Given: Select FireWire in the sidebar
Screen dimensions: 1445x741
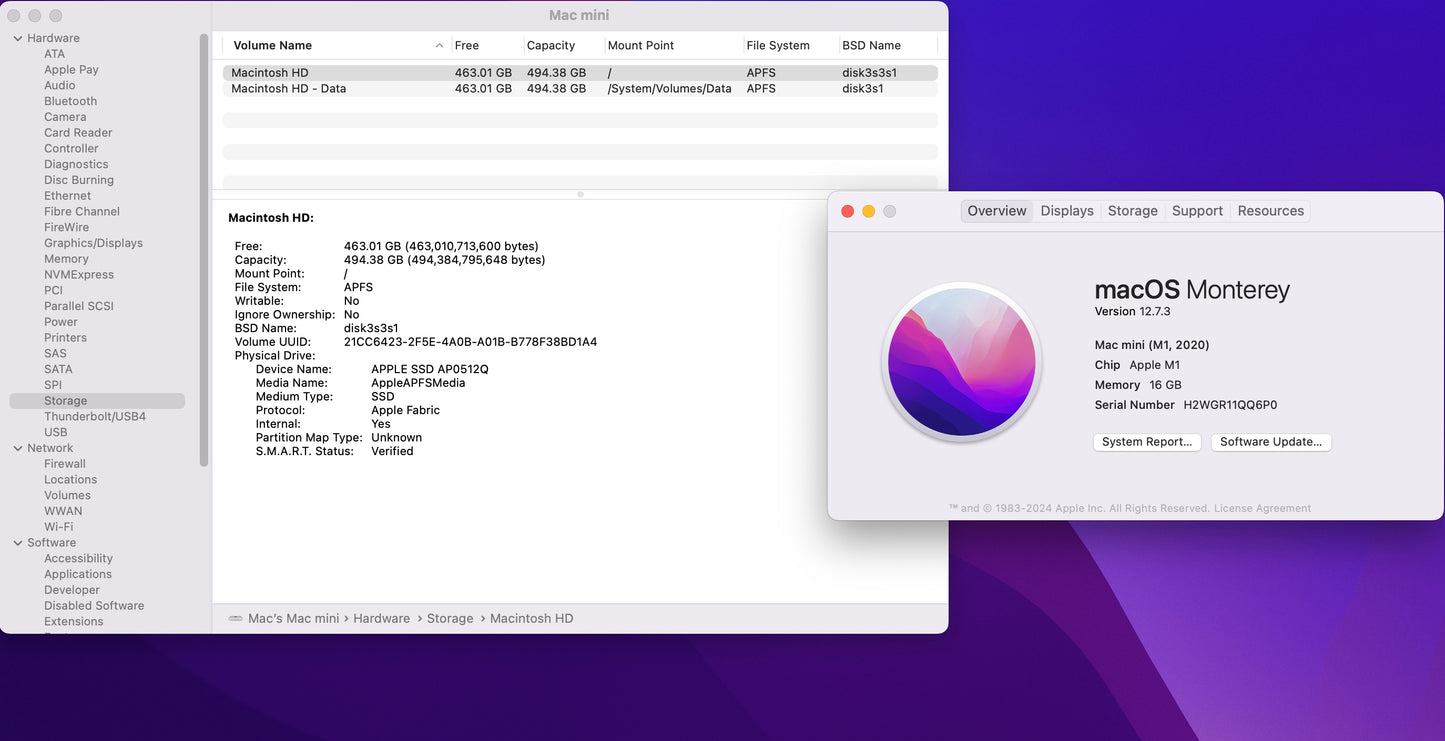Looking at the screenshot, I should (x=66, y=227).
